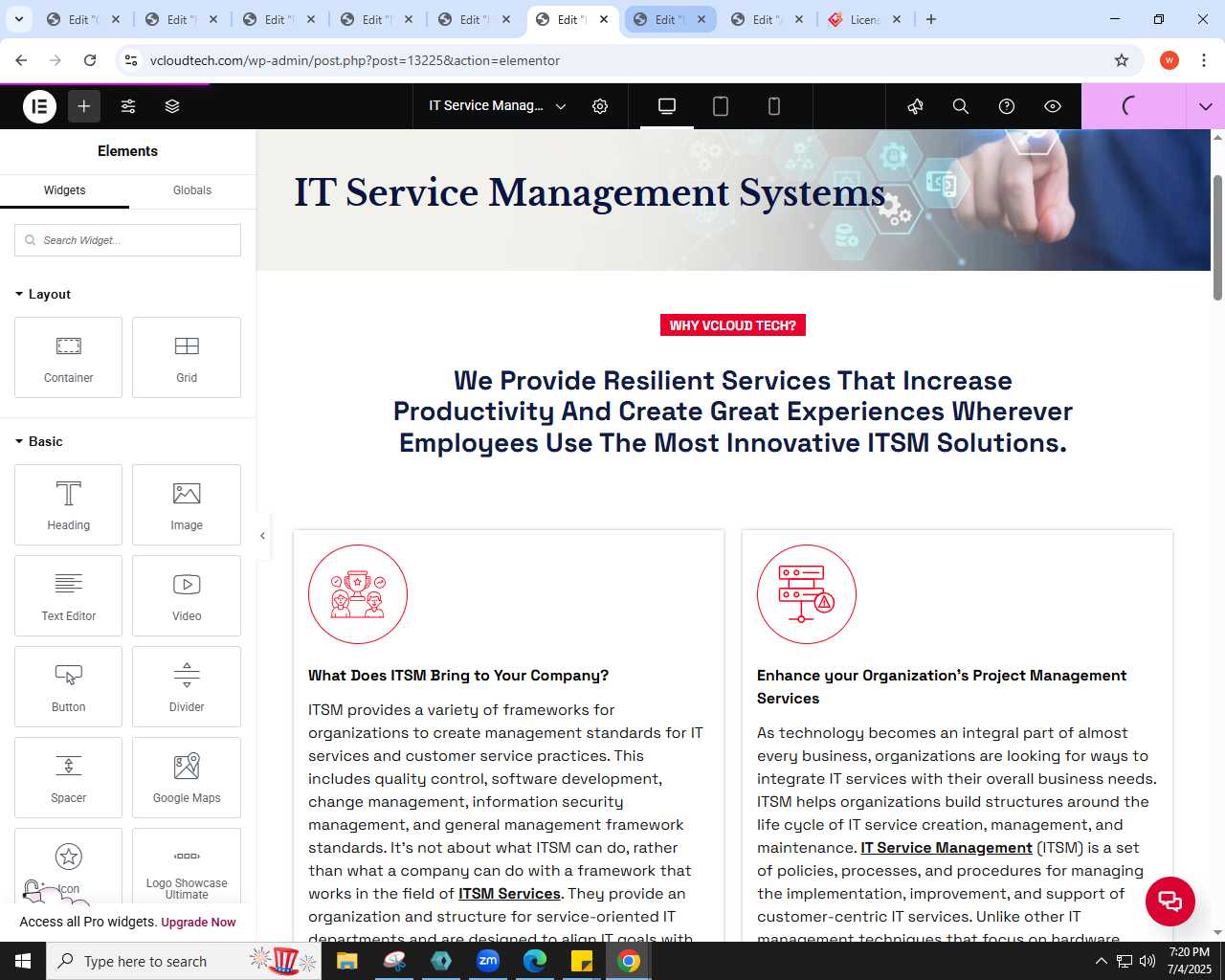The width and height of the screenshot is (1225, 980).
Task: Open Windows Start menu
Action: 23,961
